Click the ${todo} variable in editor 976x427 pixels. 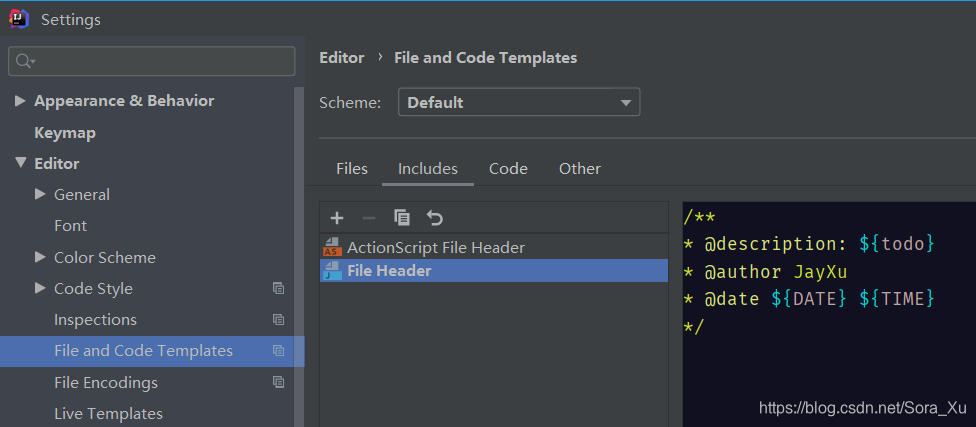coord(897,244)
